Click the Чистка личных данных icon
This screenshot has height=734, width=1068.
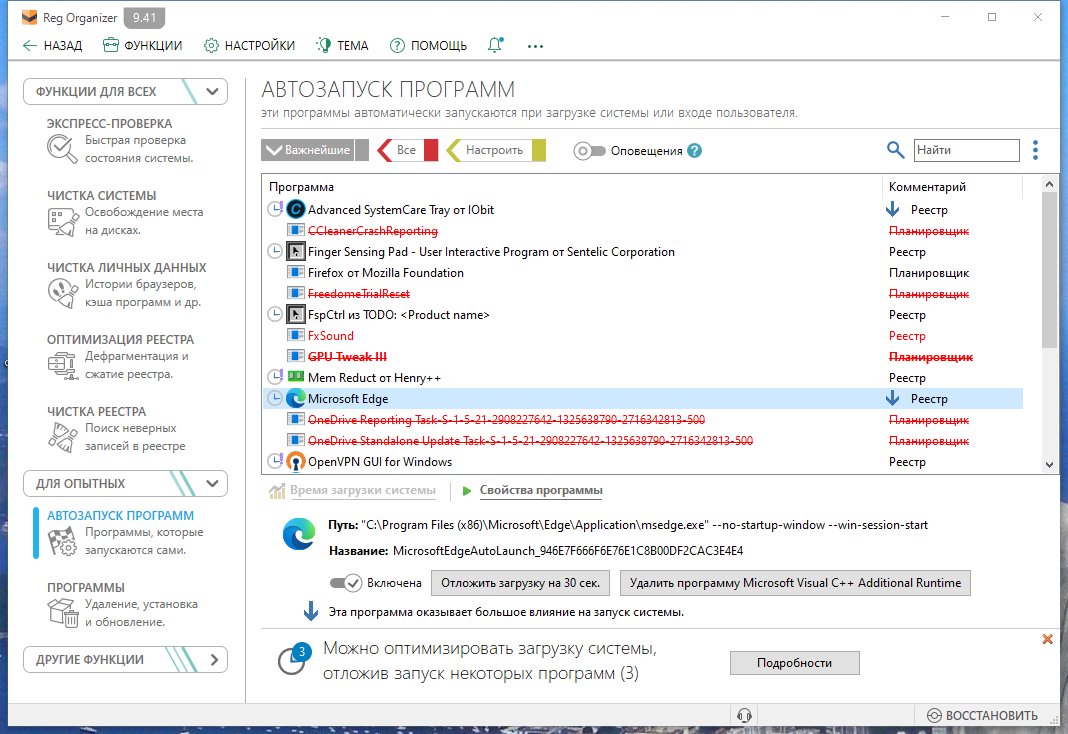click(63, 293)
